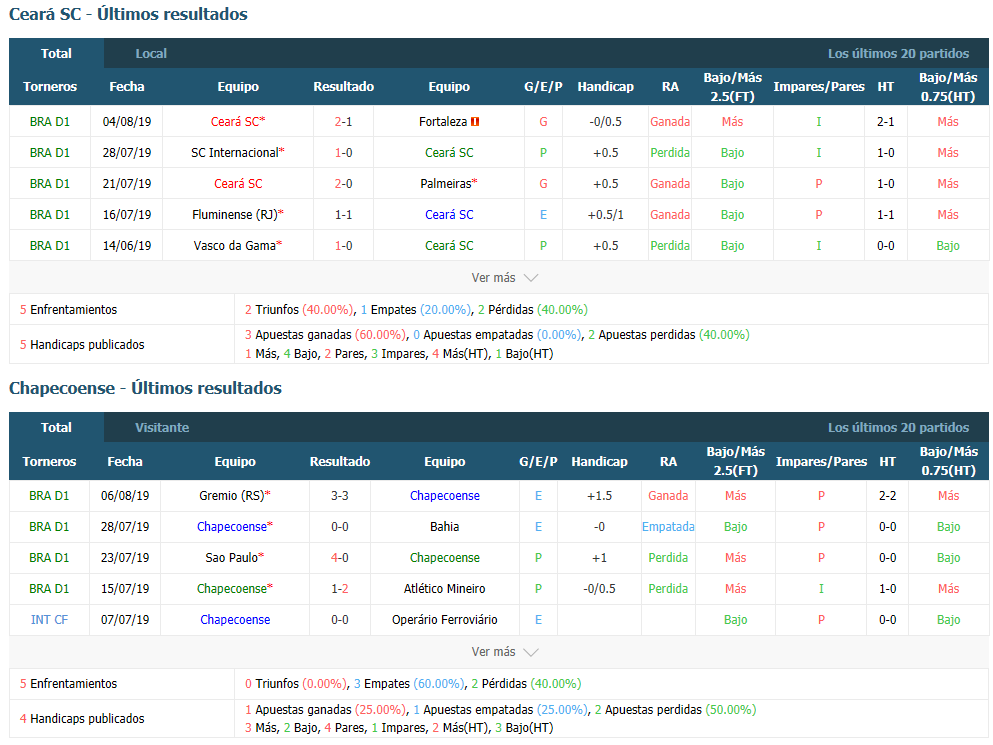Click 3 Apuestas ganadas (60.00%) summary text
The height and width of the screenshot is (745, 993).
tap(326, 334)
